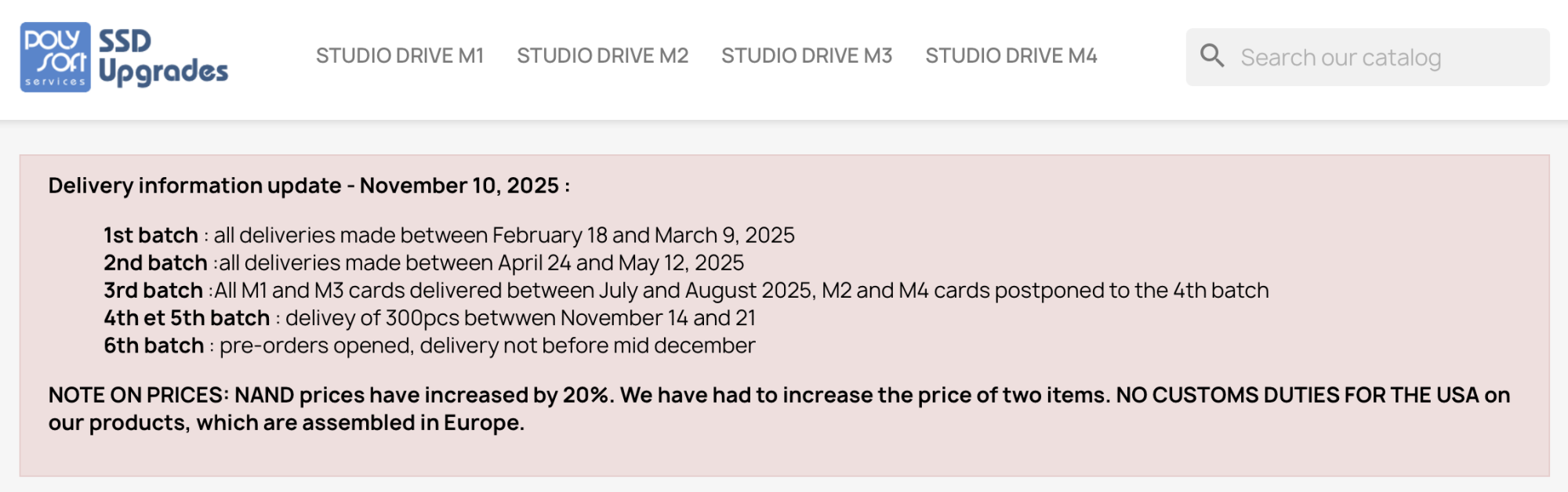Click the 3rd batch label
1568x492 pixels.
click(153, 291)
